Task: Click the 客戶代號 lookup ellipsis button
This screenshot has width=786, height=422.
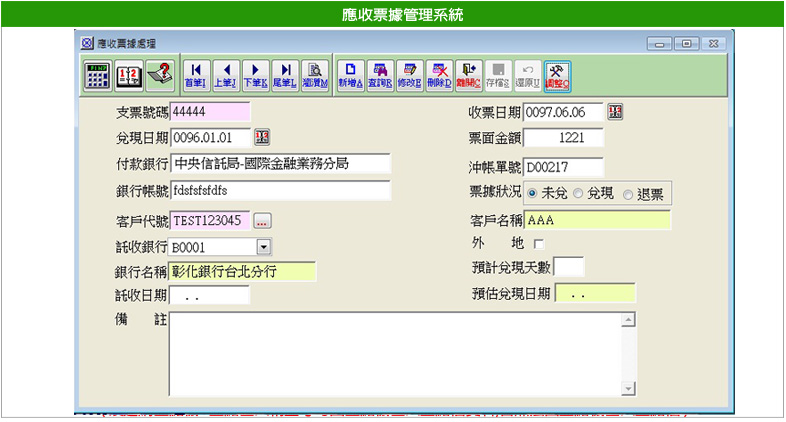Action: coord(263,220)
